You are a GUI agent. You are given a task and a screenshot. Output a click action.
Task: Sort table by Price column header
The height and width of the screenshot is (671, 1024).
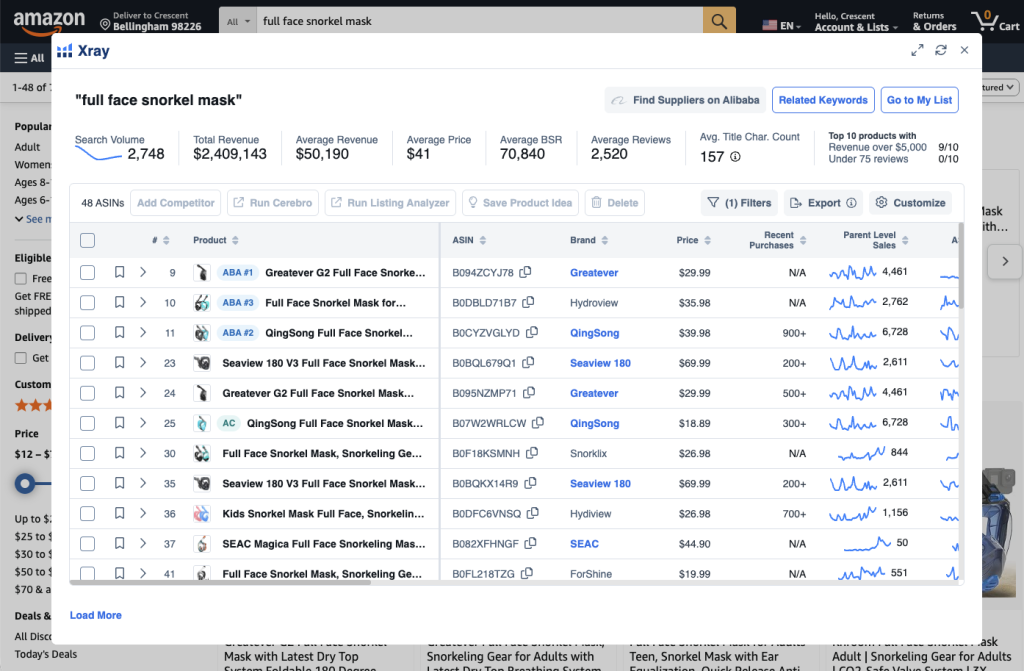(x=687, y=240)
